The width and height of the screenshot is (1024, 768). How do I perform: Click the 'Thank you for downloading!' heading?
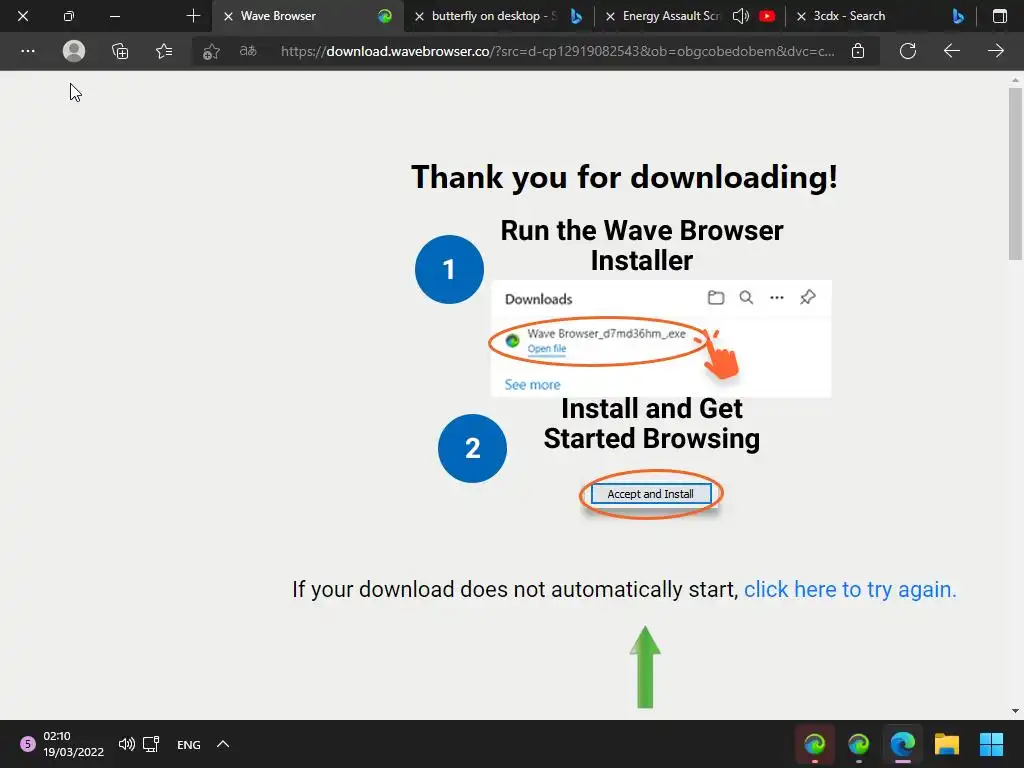(624, 177)
